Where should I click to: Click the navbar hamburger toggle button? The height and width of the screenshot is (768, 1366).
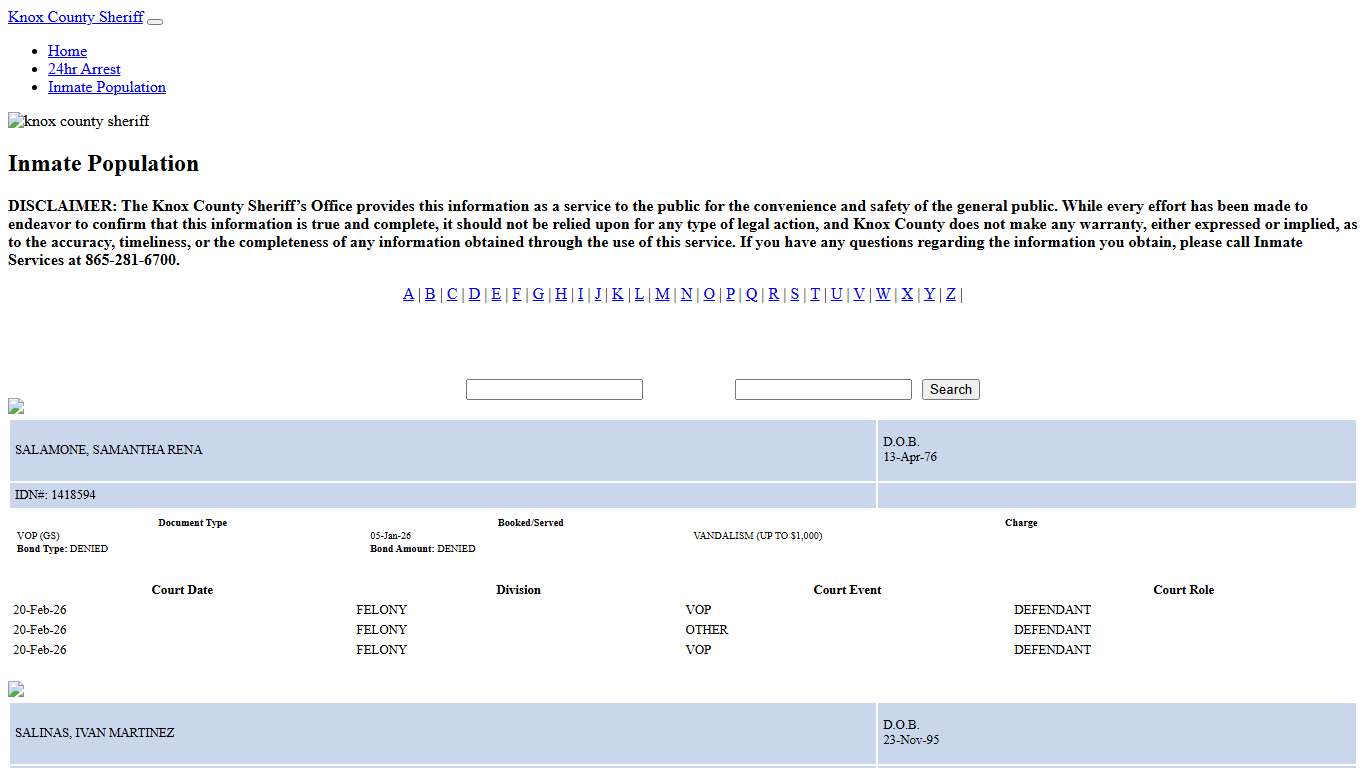pyautogui.click(x=155, y=21)
